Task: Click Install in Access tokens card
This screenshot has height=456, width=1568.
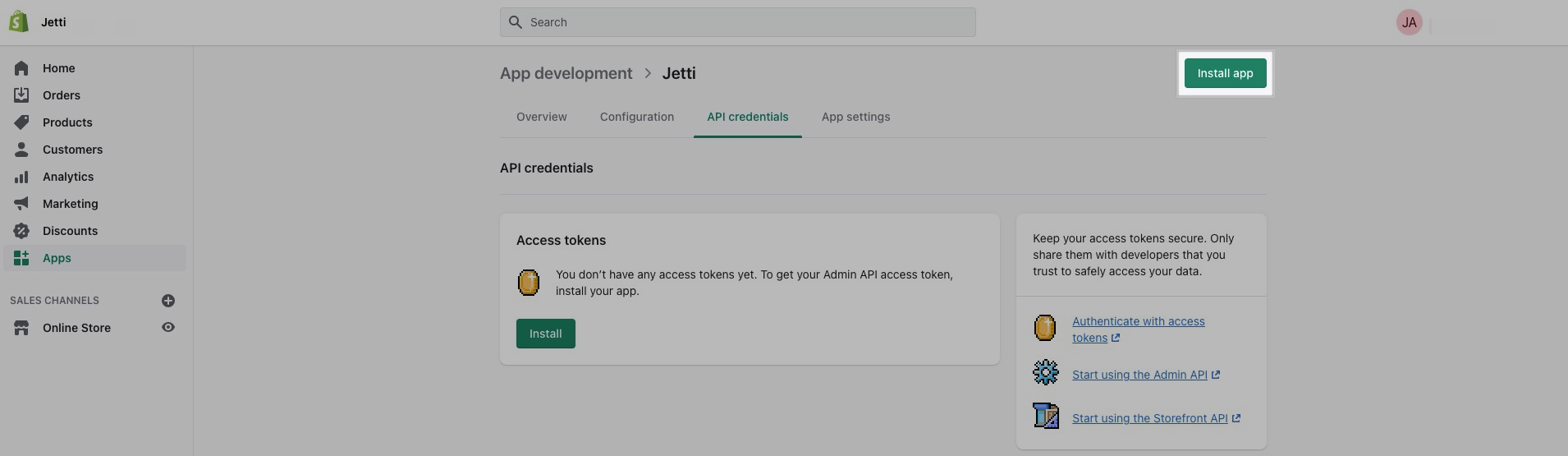Action: (x=546, y=334)
